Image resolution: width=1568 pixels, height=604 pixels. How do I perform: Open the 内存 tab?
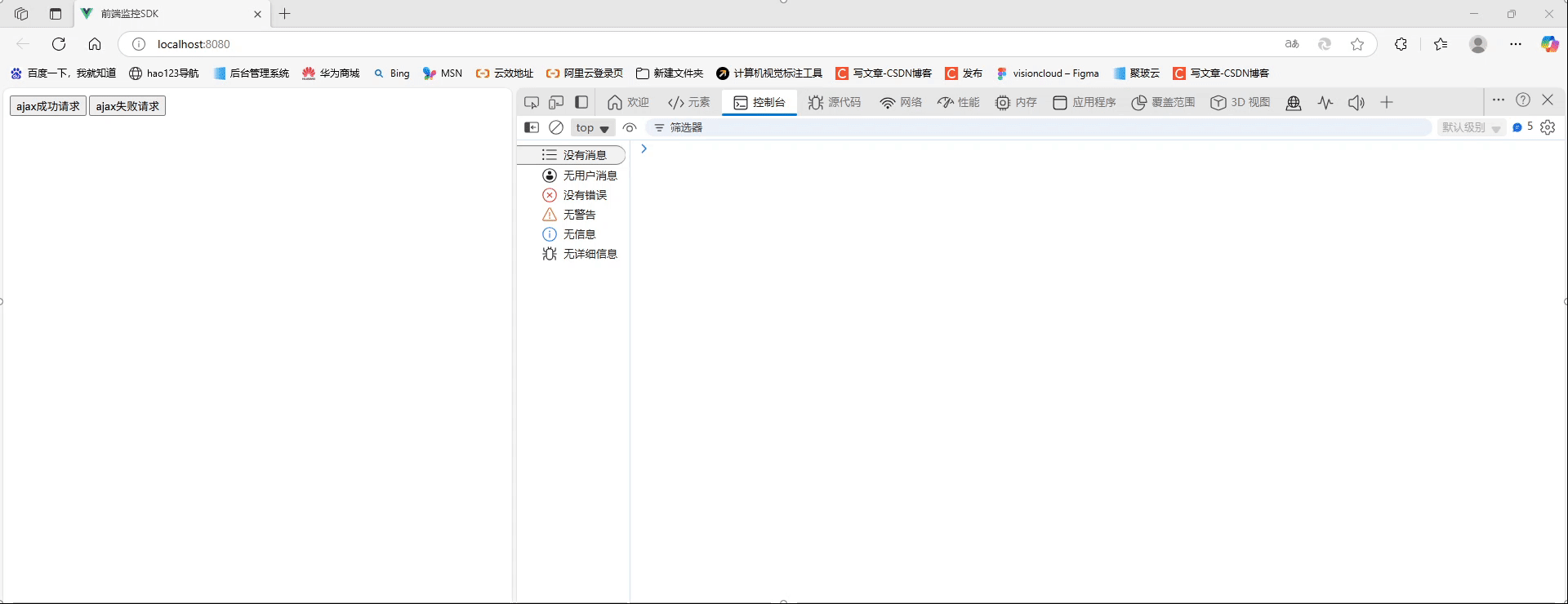(x=1016, y=102)
